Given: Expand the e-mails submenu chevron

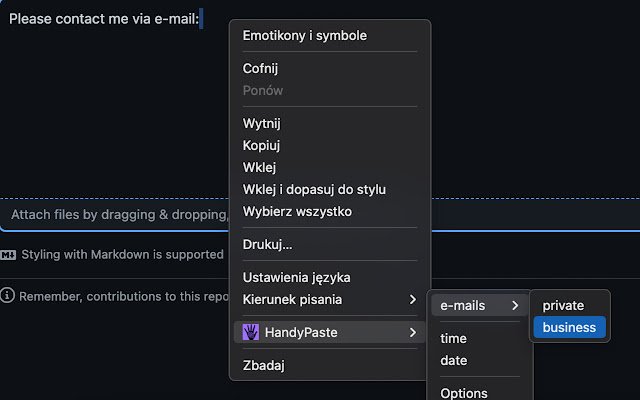Looking at the screenshot, I should click(x=515, y=305).
